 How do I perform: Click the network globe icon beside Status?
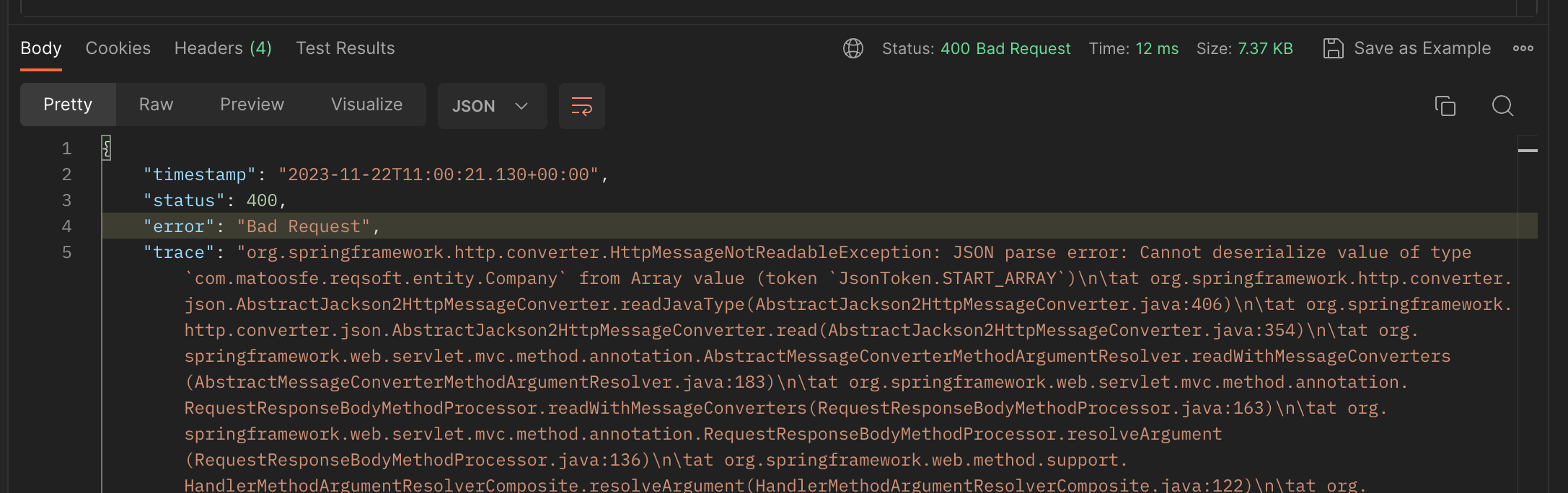tap(853, 48)
